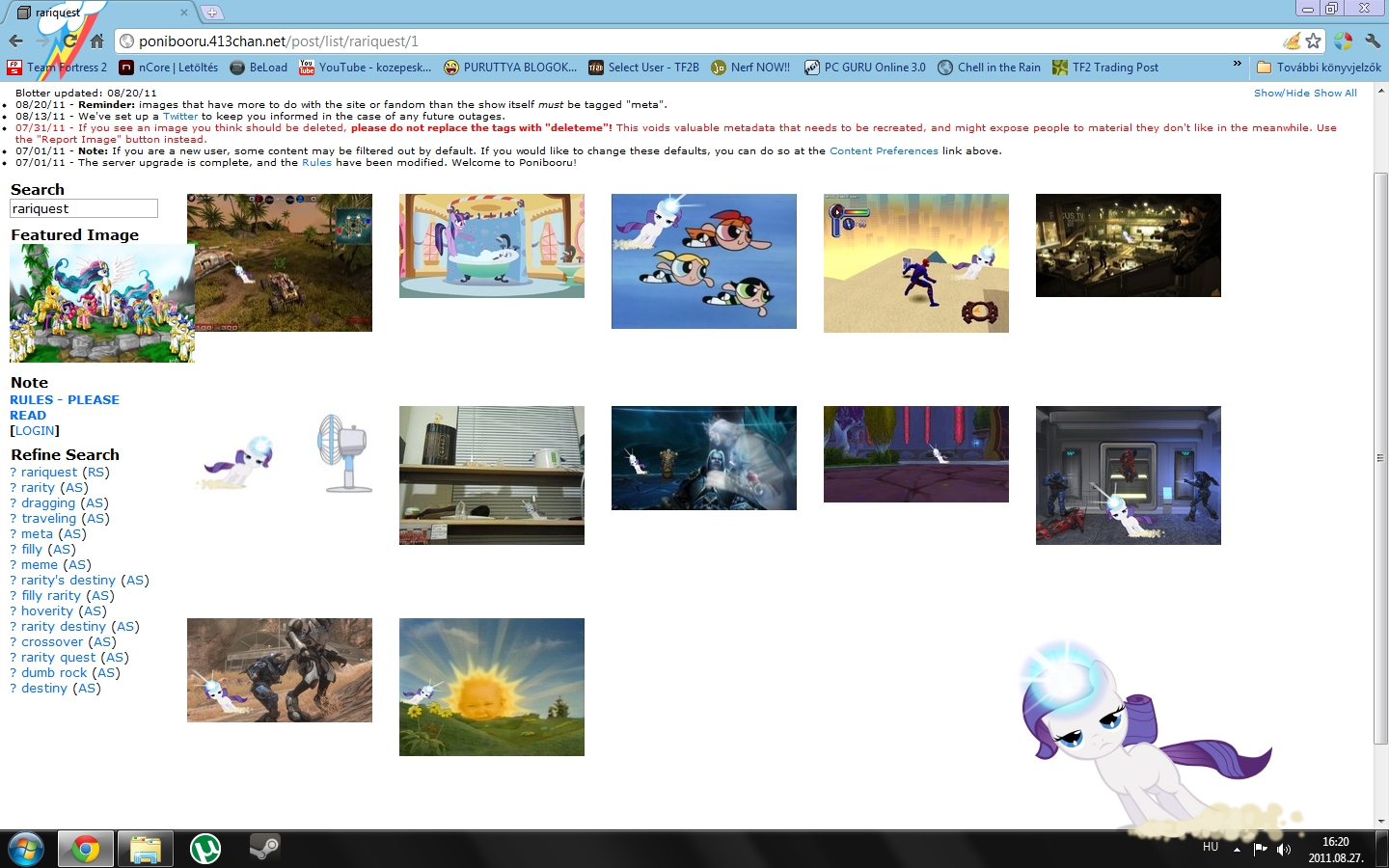This screenshot has width=1389, height=868.
Task: Open the bathtub scene thumbnail
Action: [492, 246]
